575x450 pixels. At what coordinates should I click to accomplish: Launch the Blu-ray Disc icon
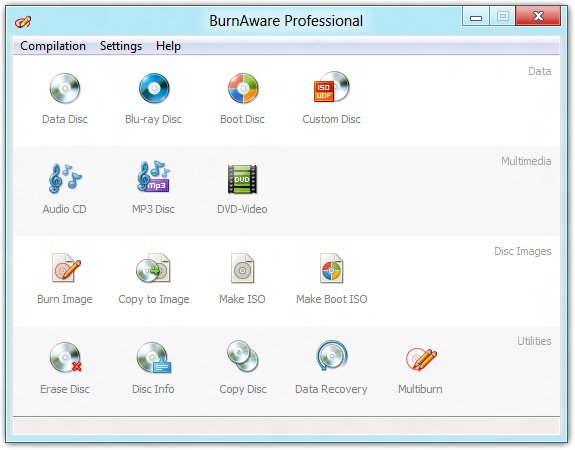click(154, 88)
